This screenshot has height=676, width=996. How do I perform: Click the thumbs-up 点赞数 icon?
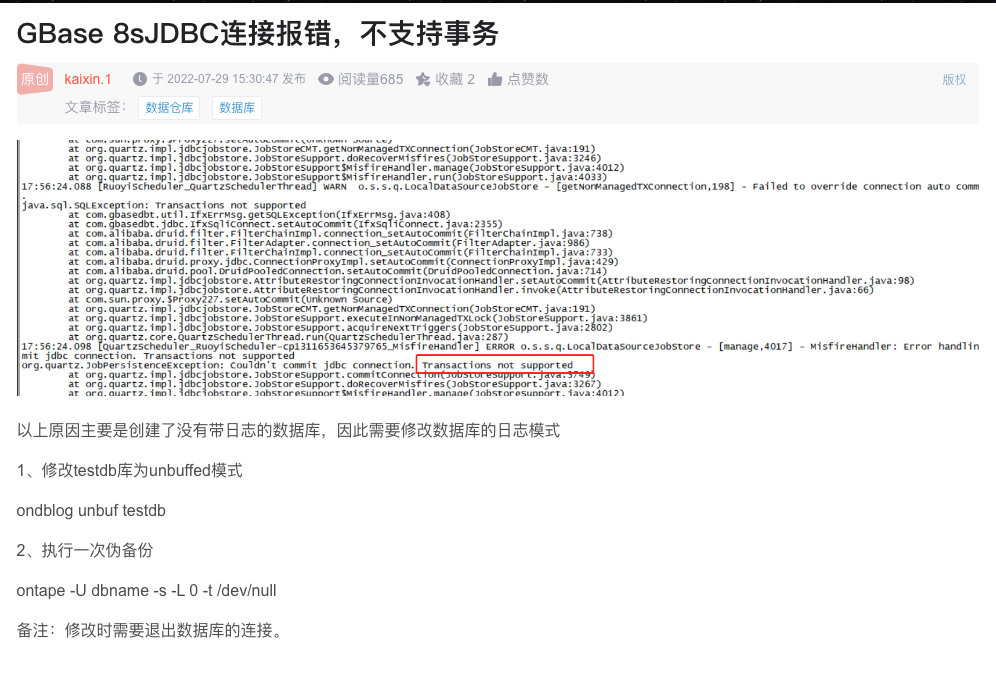tap(495, 79)
